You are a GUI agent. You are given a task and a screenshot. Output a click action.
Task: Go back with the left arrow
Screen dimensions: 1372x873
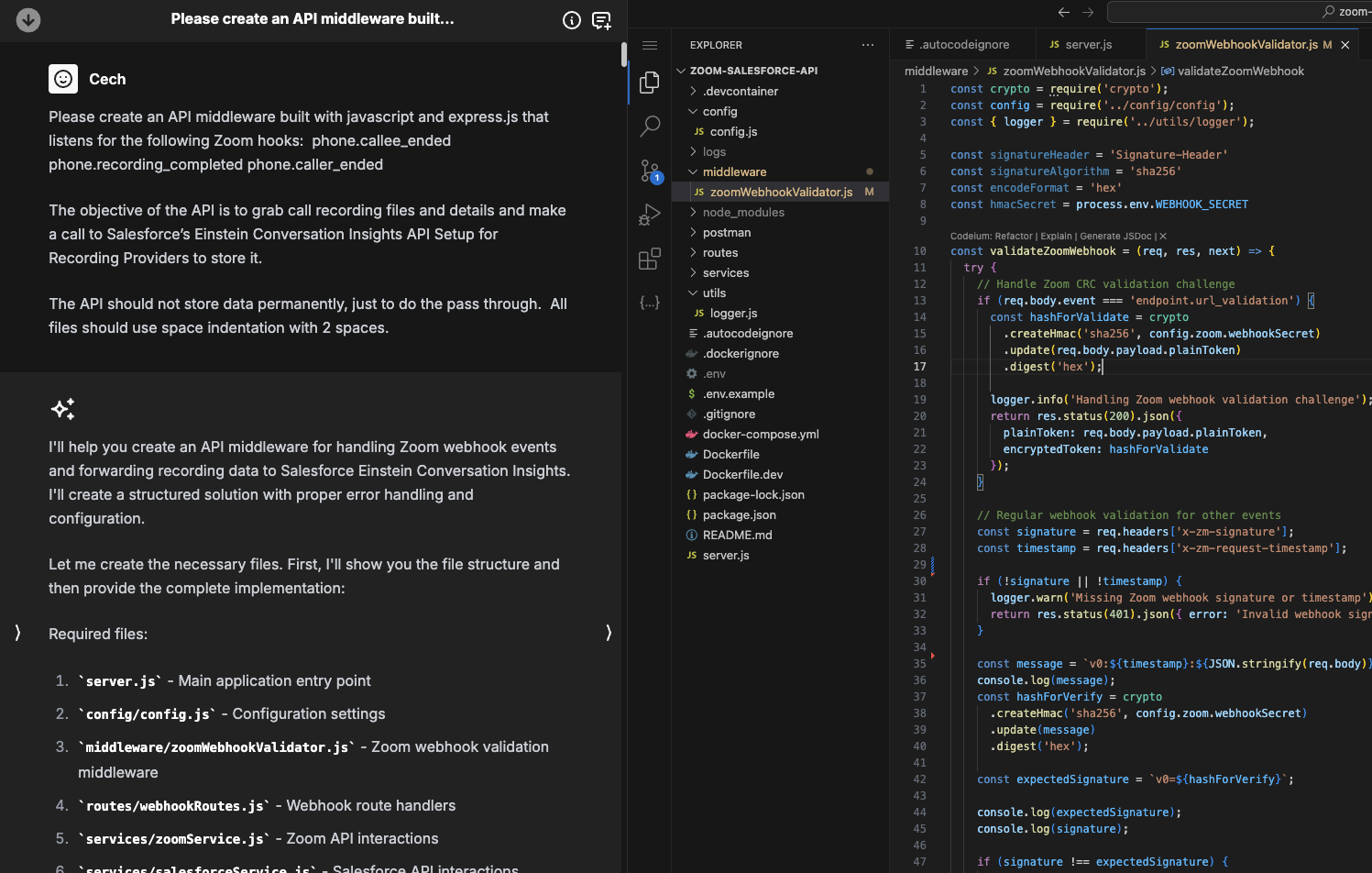(1064, 12)
